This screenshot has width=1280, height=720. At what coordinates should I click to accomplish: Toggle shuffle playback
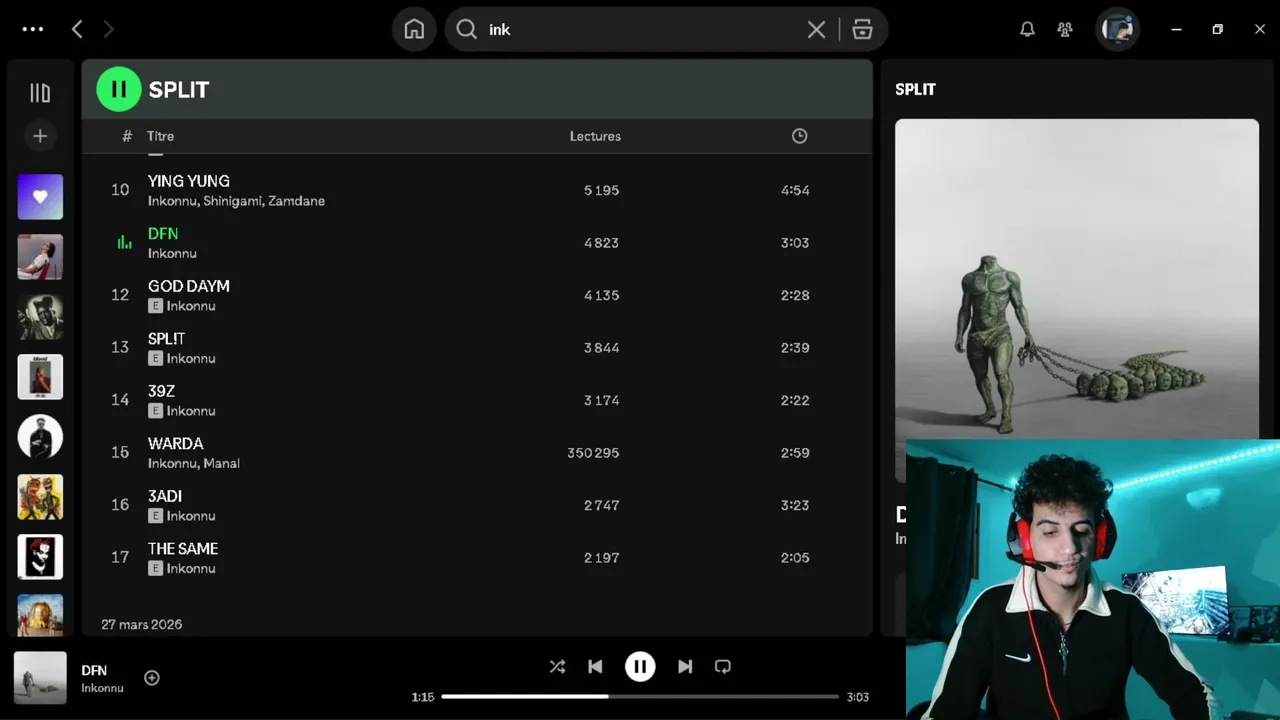coord(557,667)
